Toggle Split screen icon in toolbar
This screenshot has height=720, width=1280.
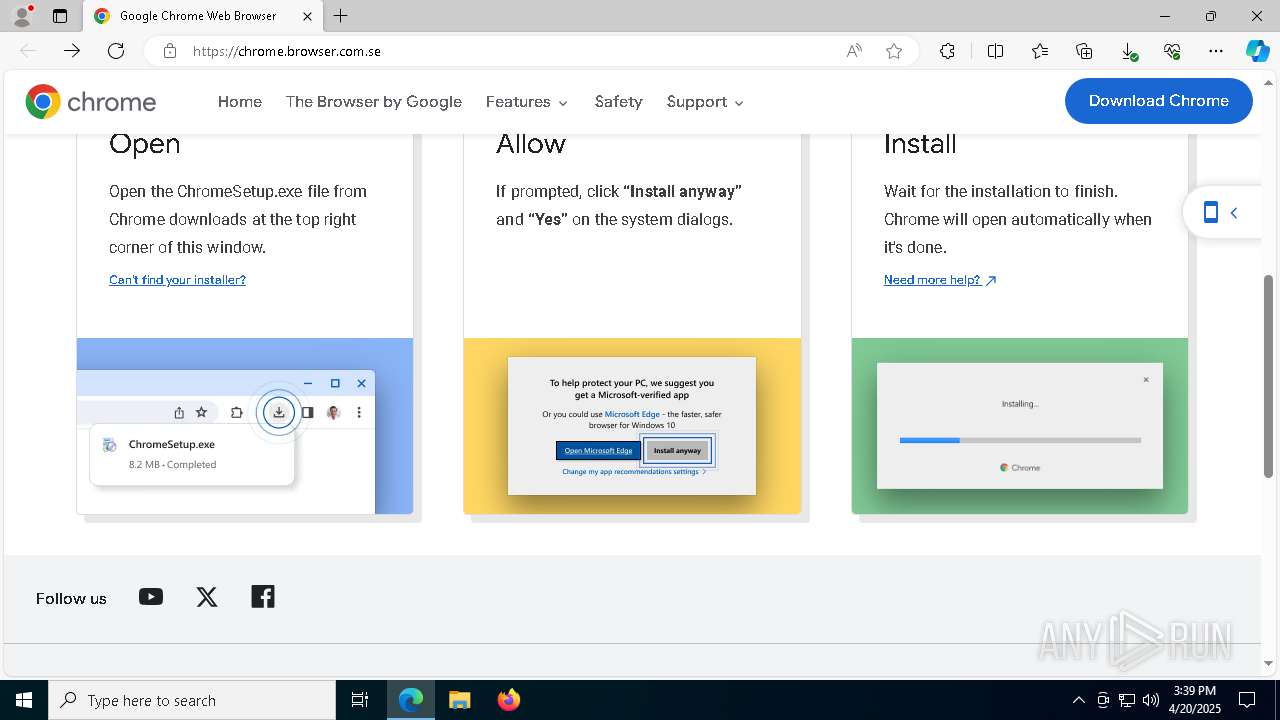[x=995, y=51]
